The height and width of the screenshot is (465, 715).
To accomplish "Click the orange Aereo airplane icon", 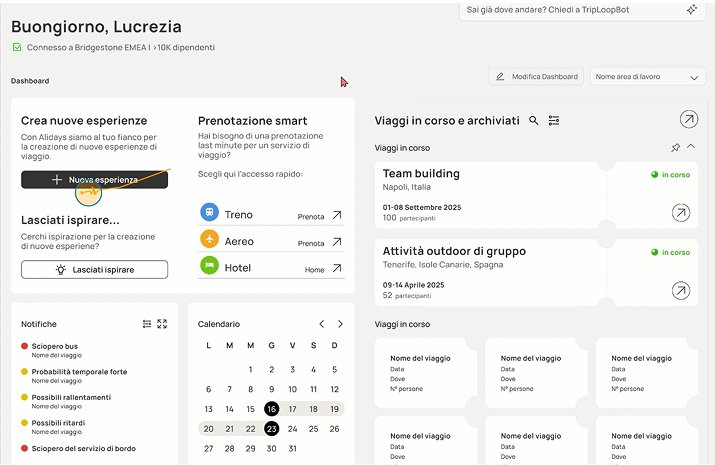I will tap(209, 239).
